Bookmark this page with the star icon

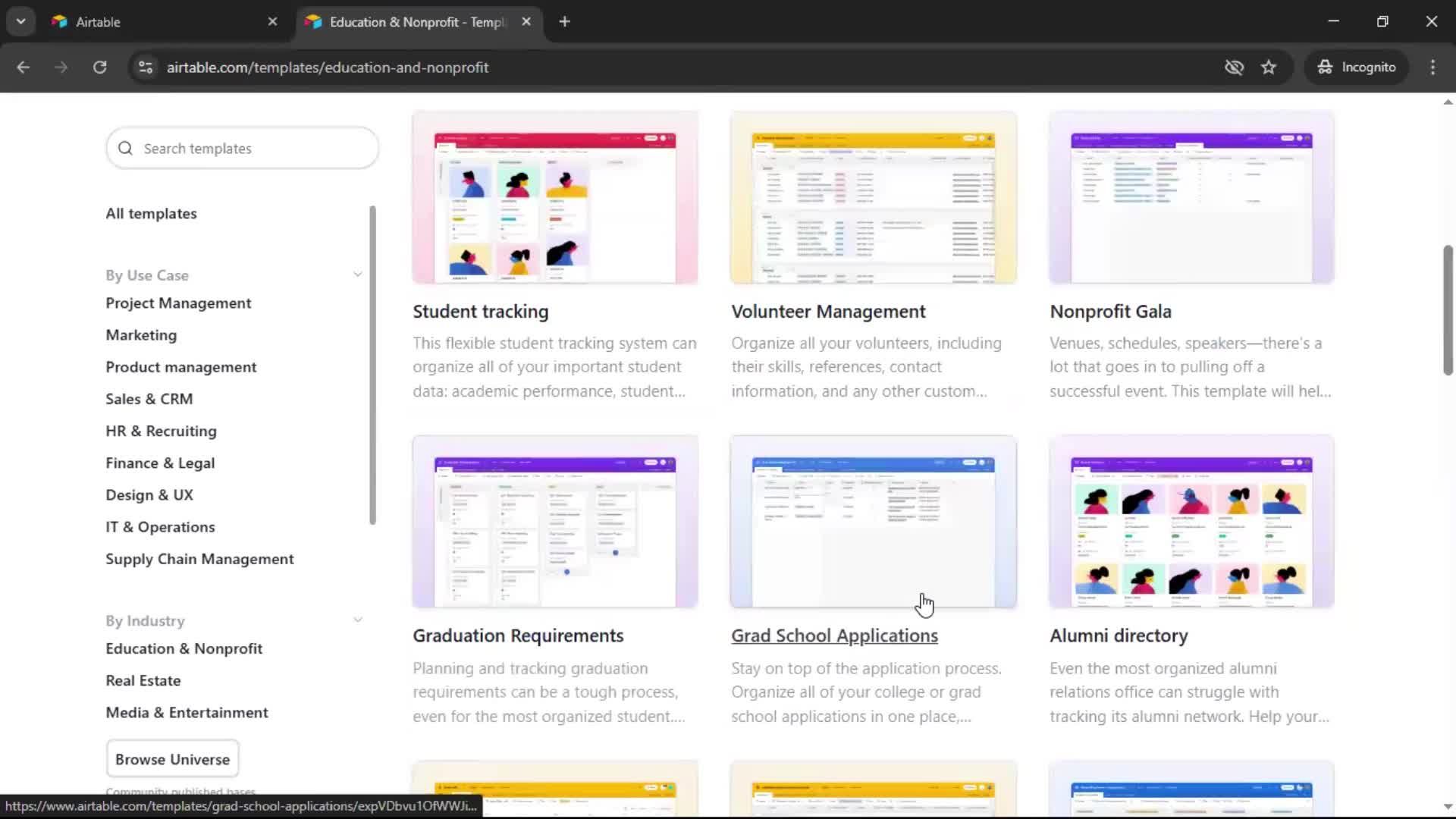point(1269,67)
